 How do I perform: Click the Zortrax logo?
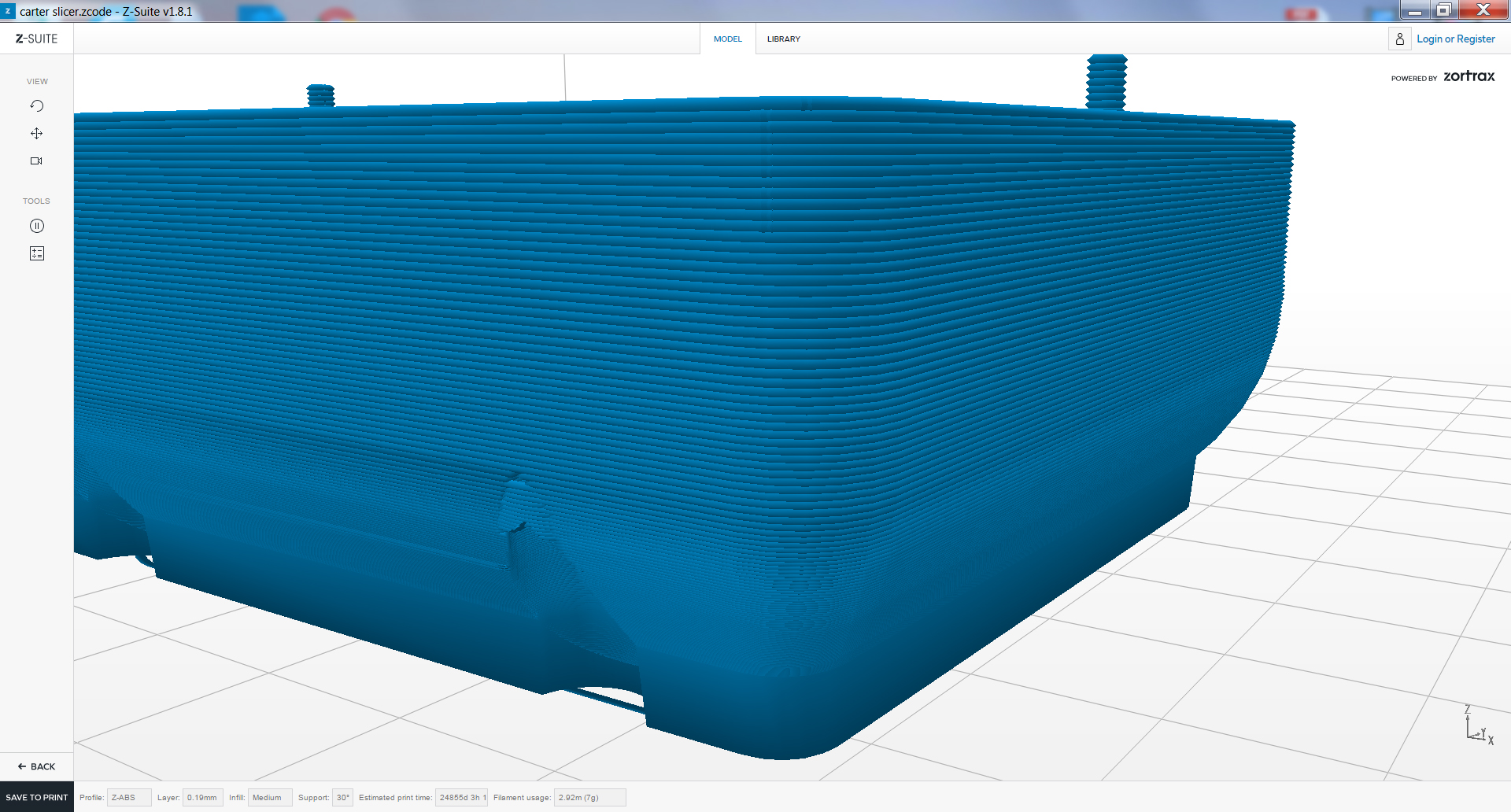pos(1469,76)
